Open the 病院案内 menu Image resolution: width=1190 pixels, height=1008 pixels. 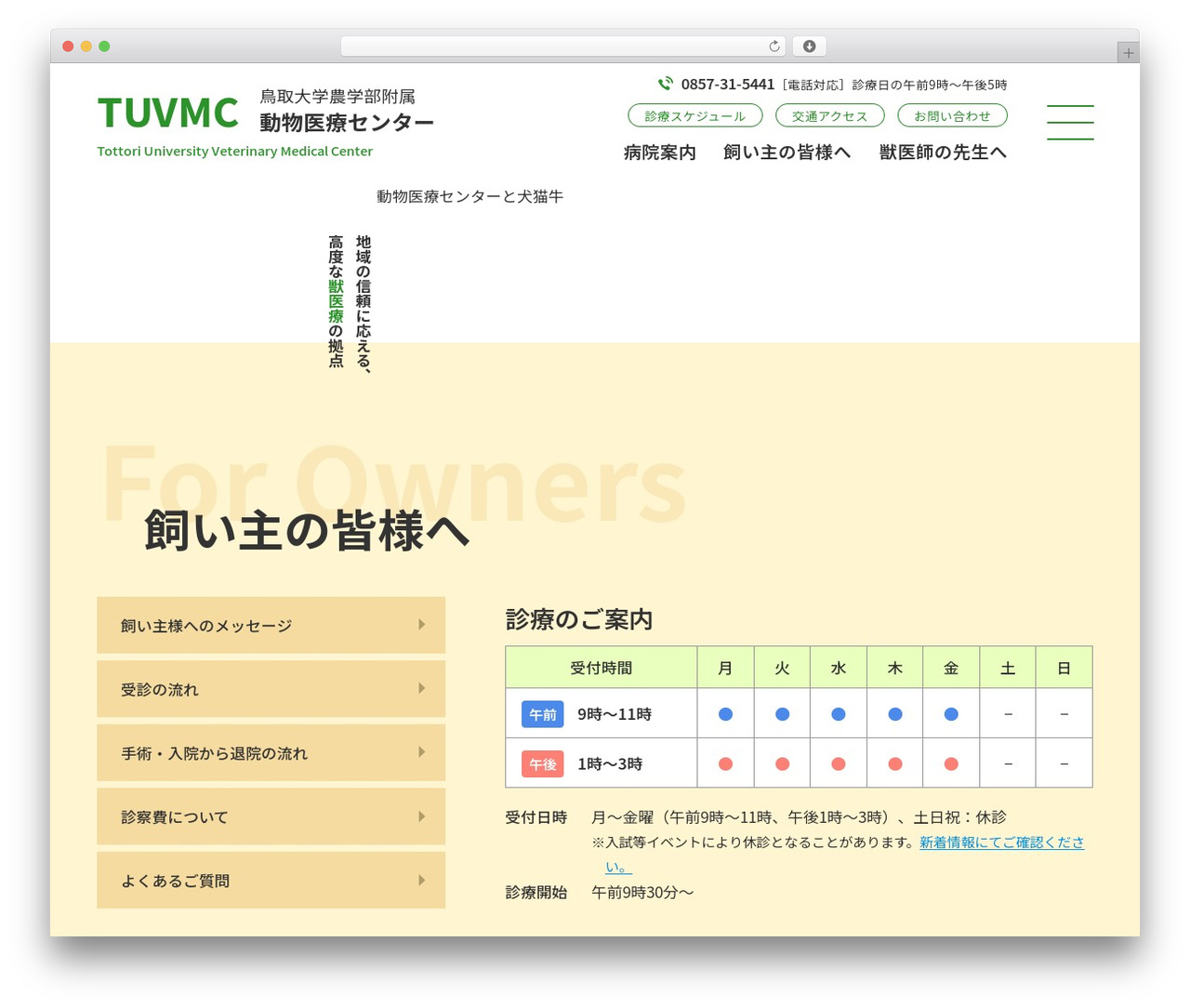tap(660, 153)
